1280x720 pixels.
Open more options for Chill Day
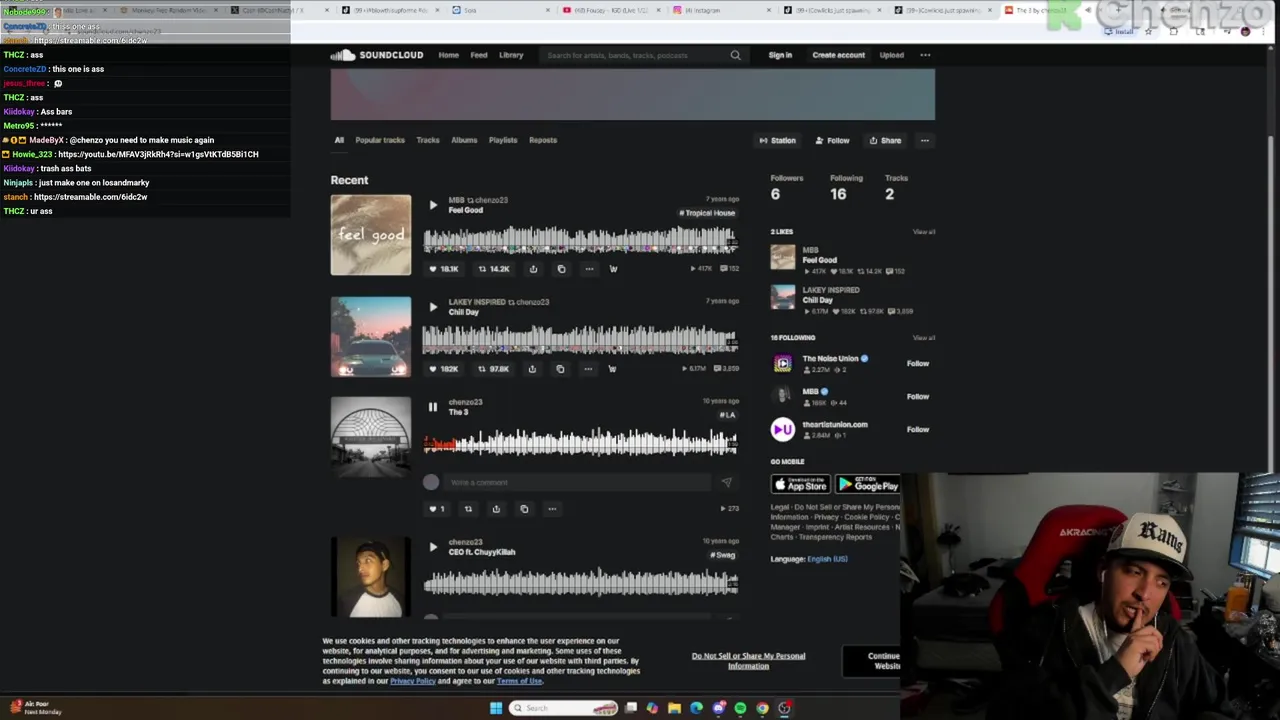click(x=588, y=369)
